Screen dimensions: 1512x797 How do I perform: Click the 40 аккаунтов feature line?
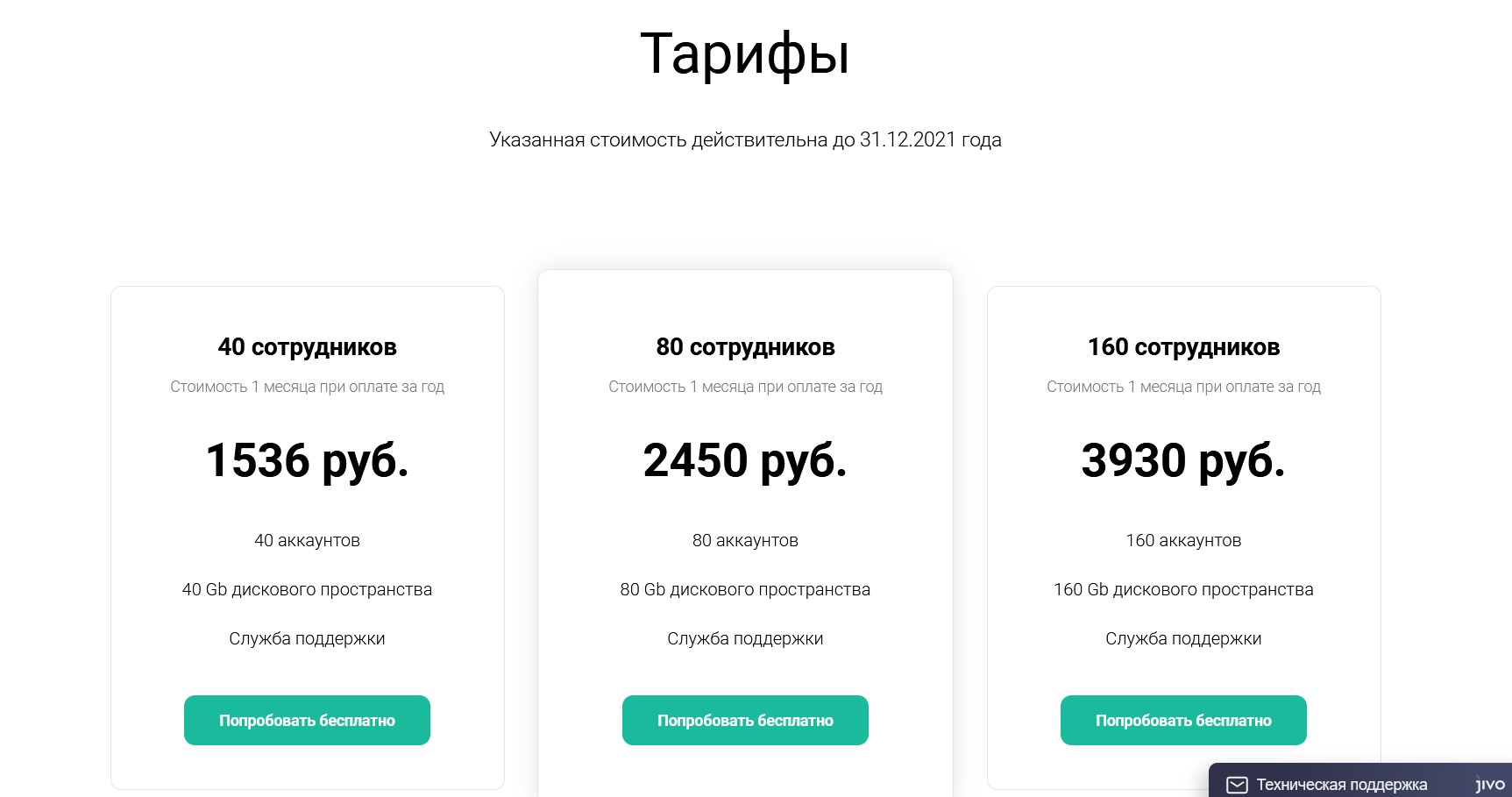pos(307,541)
